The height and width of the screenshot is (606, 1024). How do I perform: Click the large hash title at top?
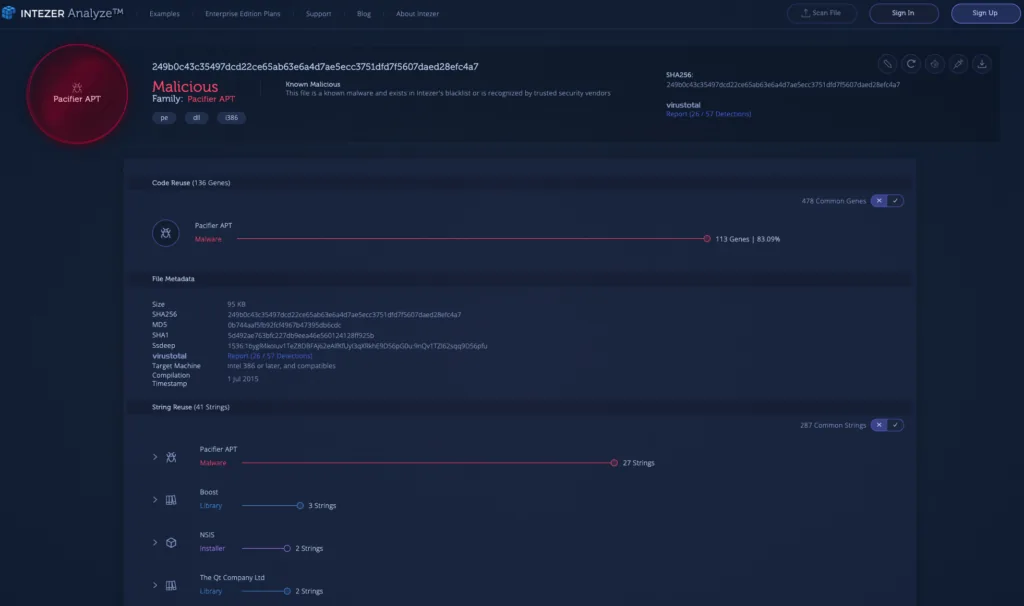click(315, 67)
